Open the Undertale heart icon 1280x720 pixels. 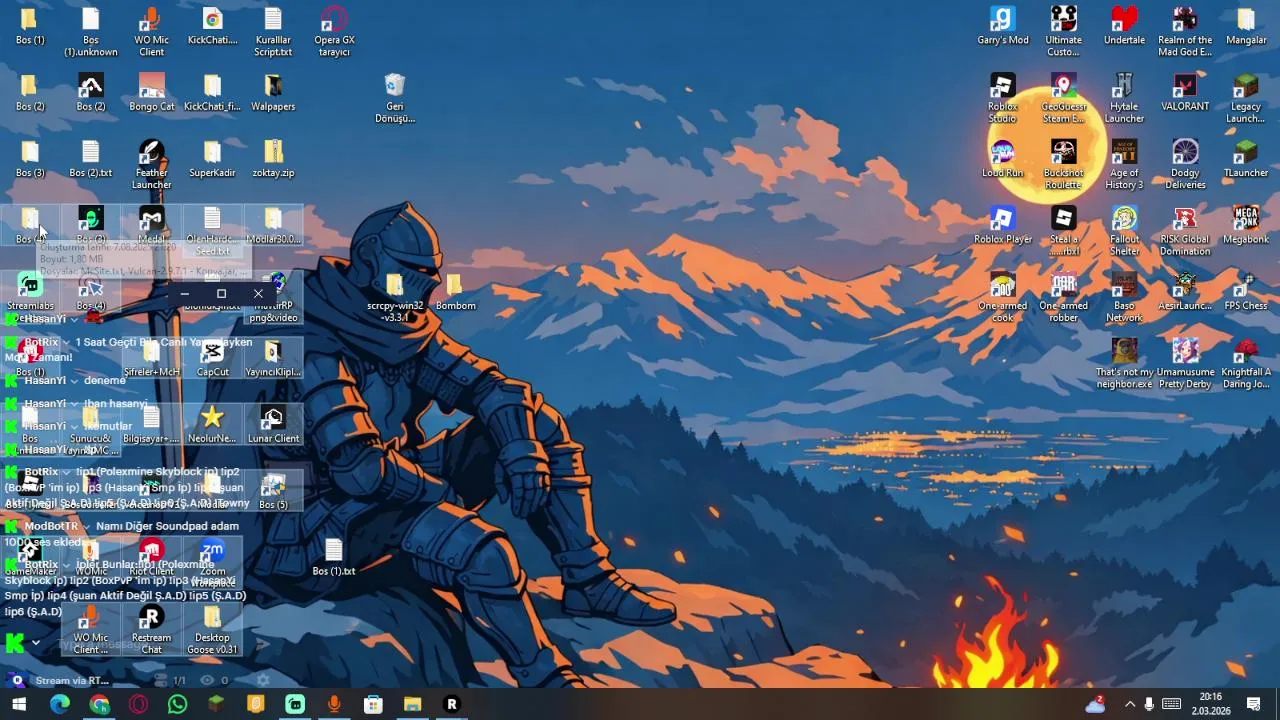point(1124,27)
